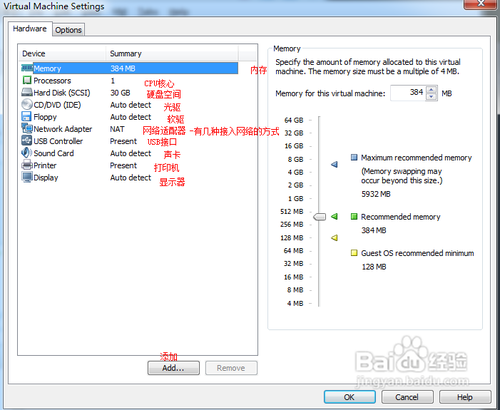Increase memory with the up spinner arrow

point(431,89)
